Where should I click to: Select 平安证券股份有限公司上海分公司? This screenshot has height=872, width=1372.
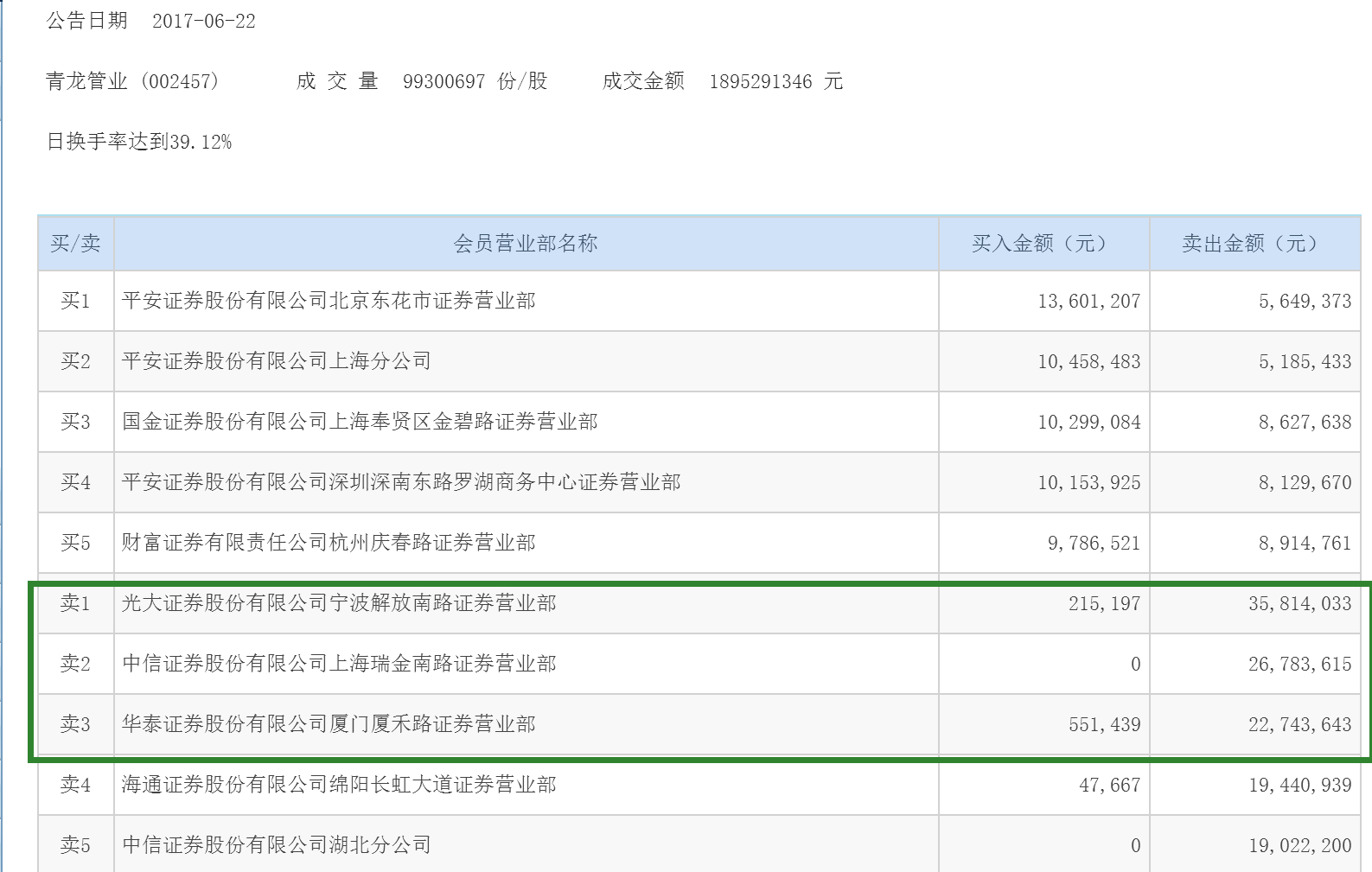tap(277, 361)
